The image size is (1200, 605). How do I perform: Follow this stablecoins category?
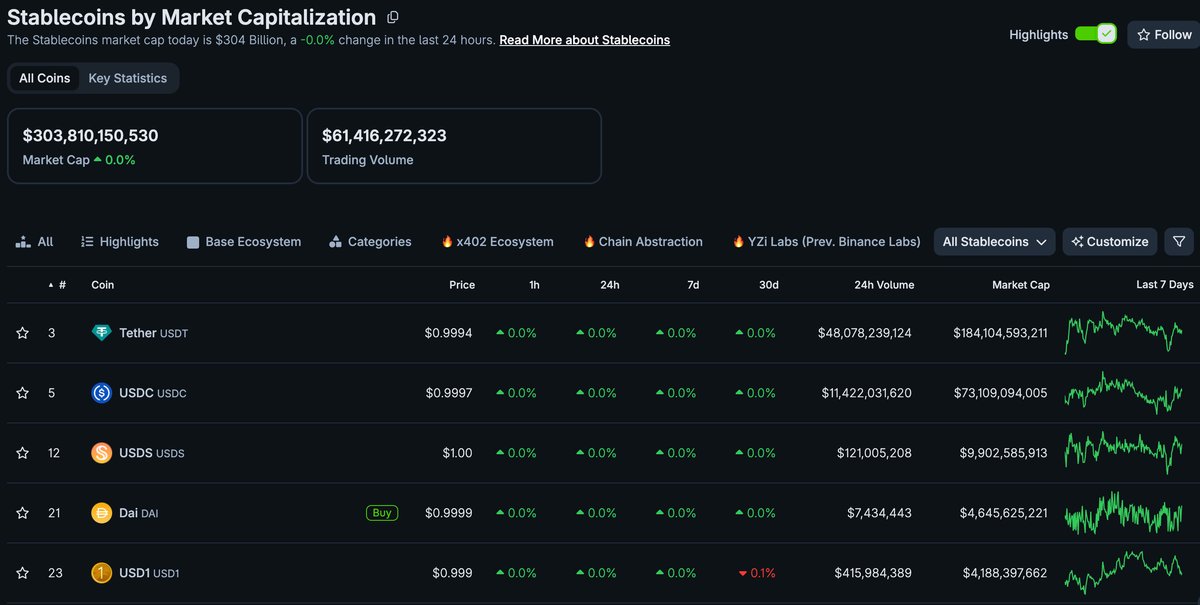click(1163, 34)
